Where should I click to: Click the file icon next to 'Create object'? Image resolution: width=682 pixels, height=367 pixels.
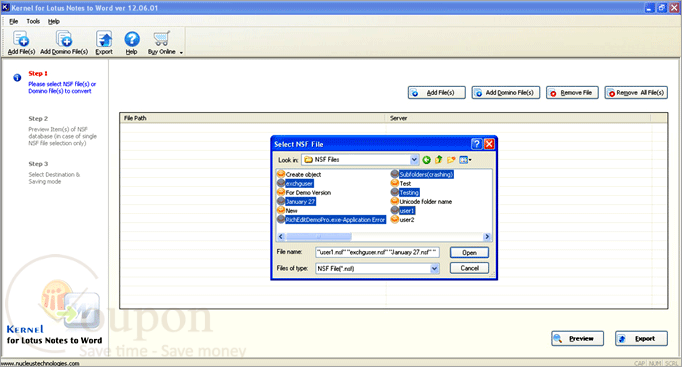click(281, 174)
